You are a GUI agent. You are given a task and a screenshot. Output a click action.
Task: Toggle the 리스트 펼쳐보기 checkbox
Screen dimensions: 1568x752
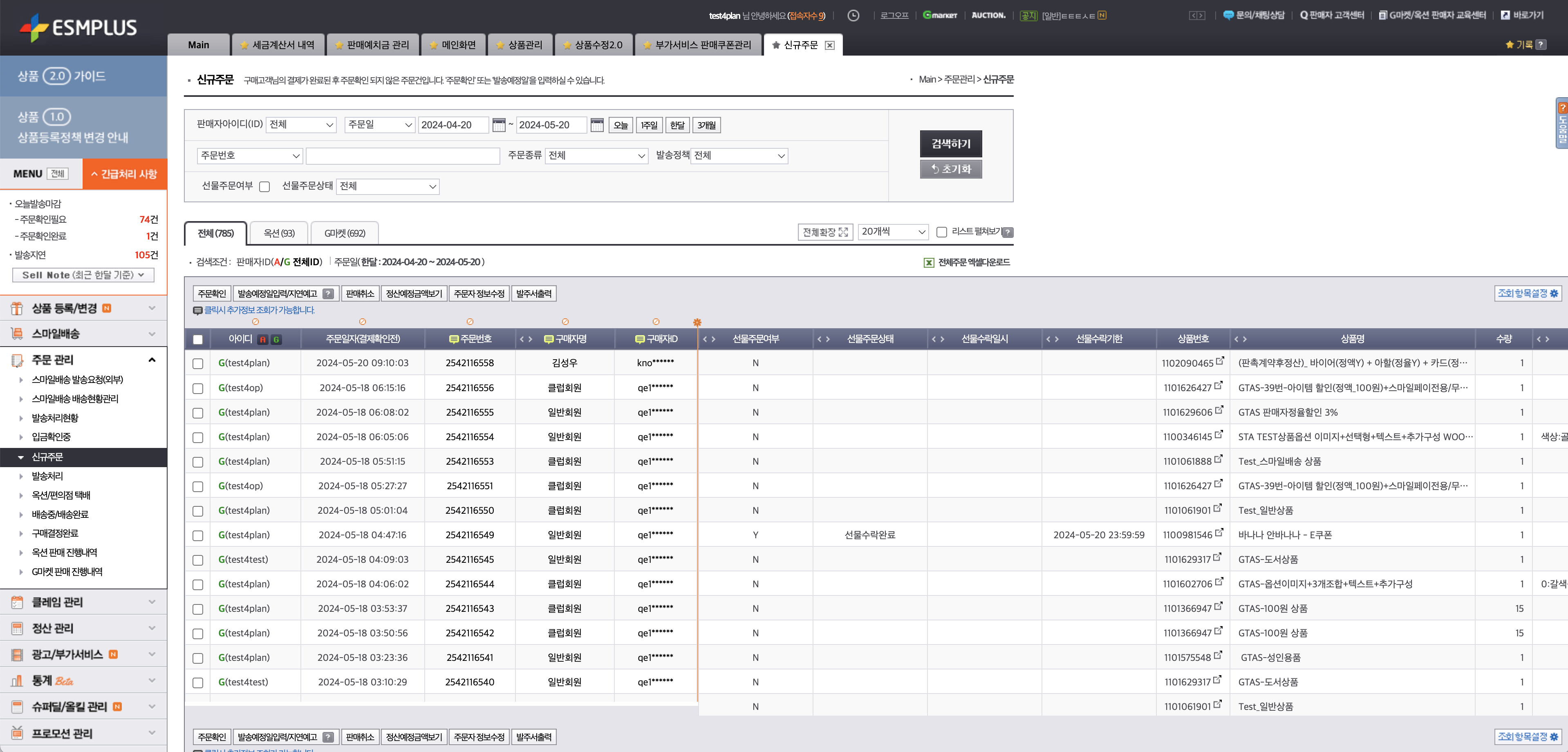[x=942, y=232]
